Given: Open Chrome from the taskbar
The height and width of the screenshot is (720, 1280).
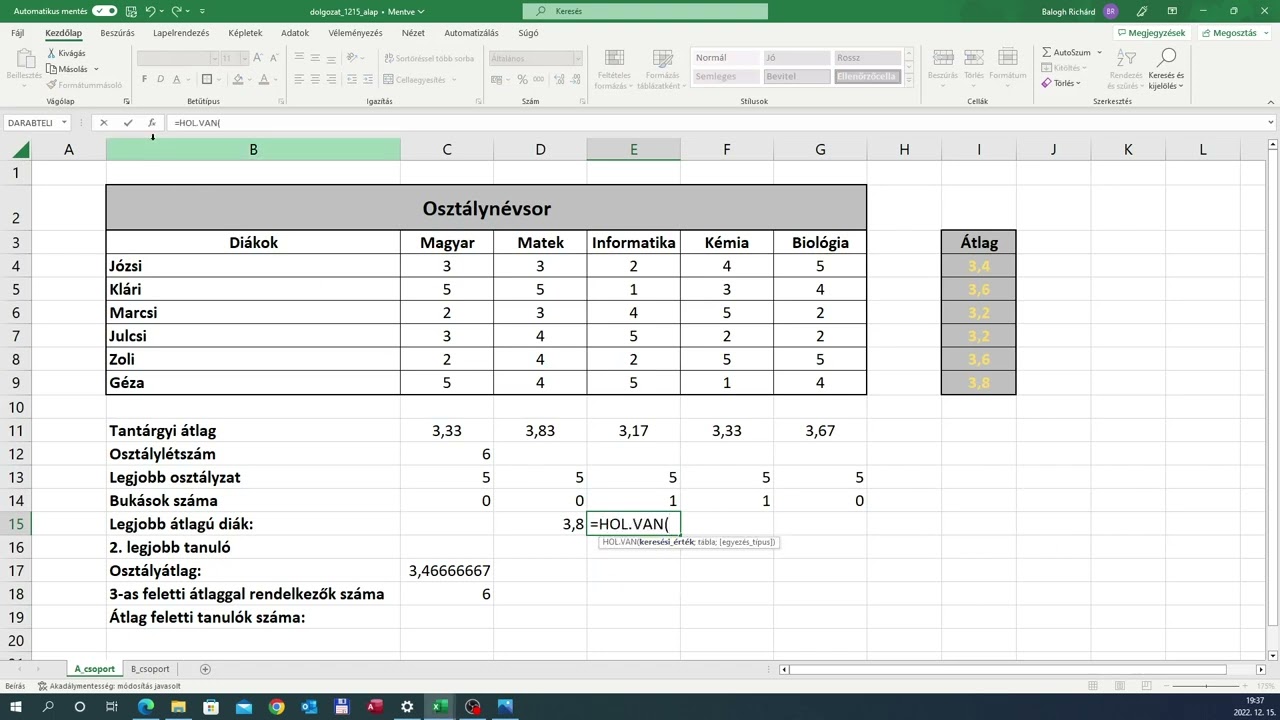Looking at the screenshot, I should pos(276,706).
